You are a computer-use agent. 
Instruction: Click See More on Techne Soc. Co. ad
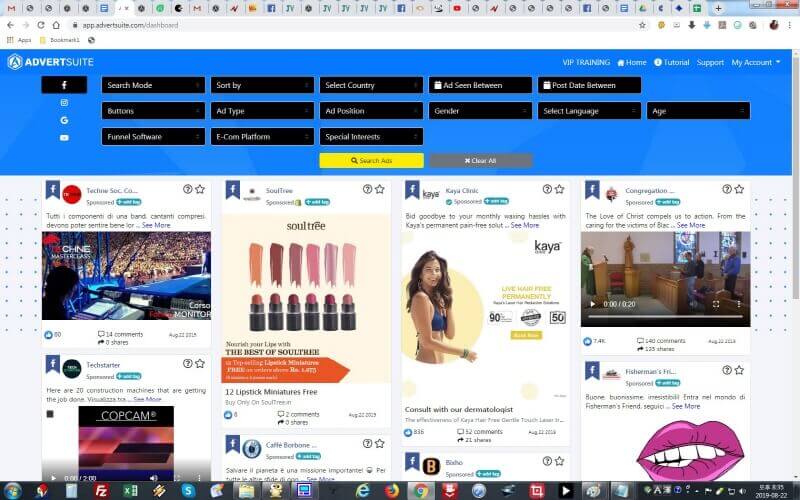pyautogui.click(x=156, y=225)
